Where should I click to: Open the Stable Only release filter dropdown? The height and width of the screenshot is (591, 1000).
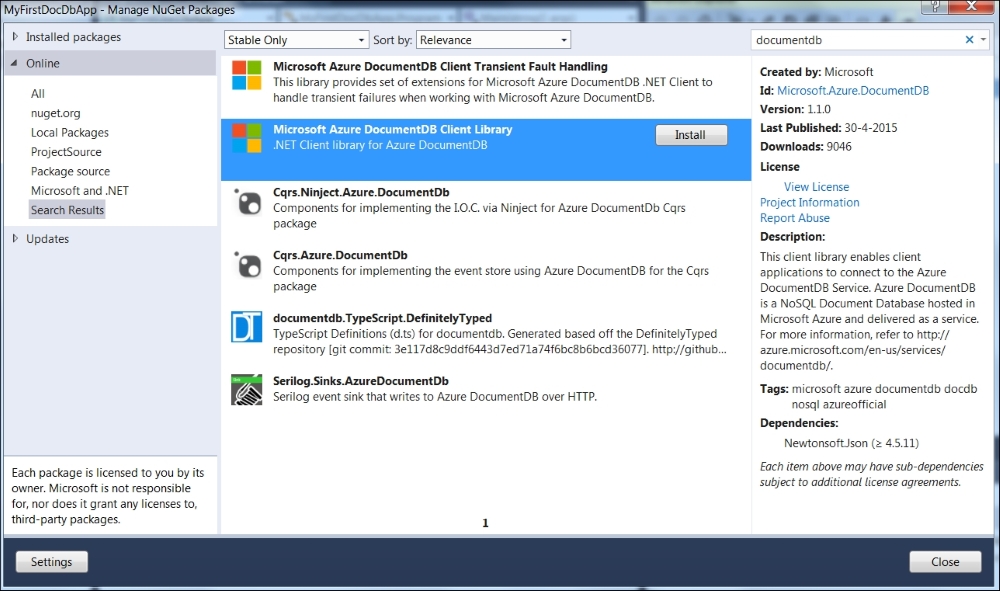pyautogui.click(x=297, y=40)
